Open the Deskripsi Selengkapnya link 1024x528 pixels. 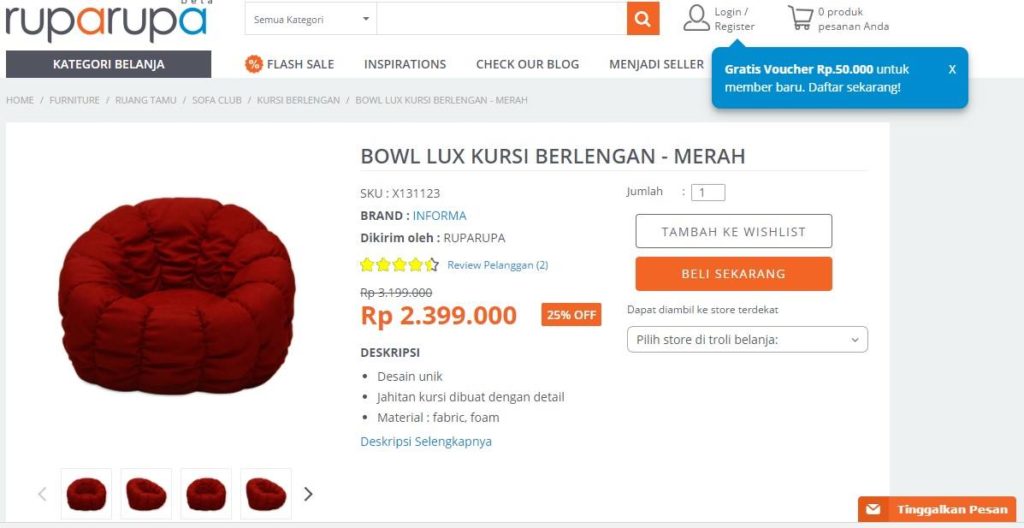pos(426,441)
